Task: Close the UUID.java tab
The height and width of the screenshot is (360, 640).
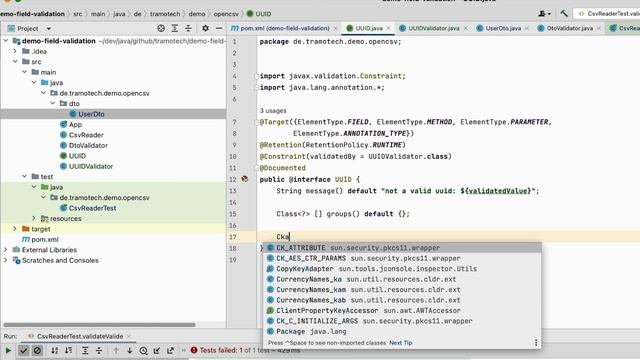Action: pos(389,28)
